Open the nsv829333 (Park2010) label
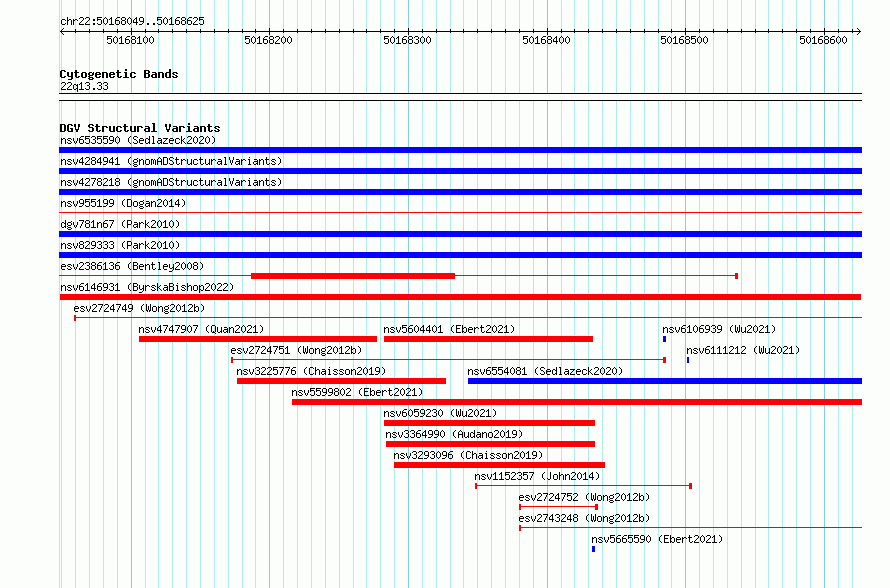This screenshot has width=890, height=588. 120,245
